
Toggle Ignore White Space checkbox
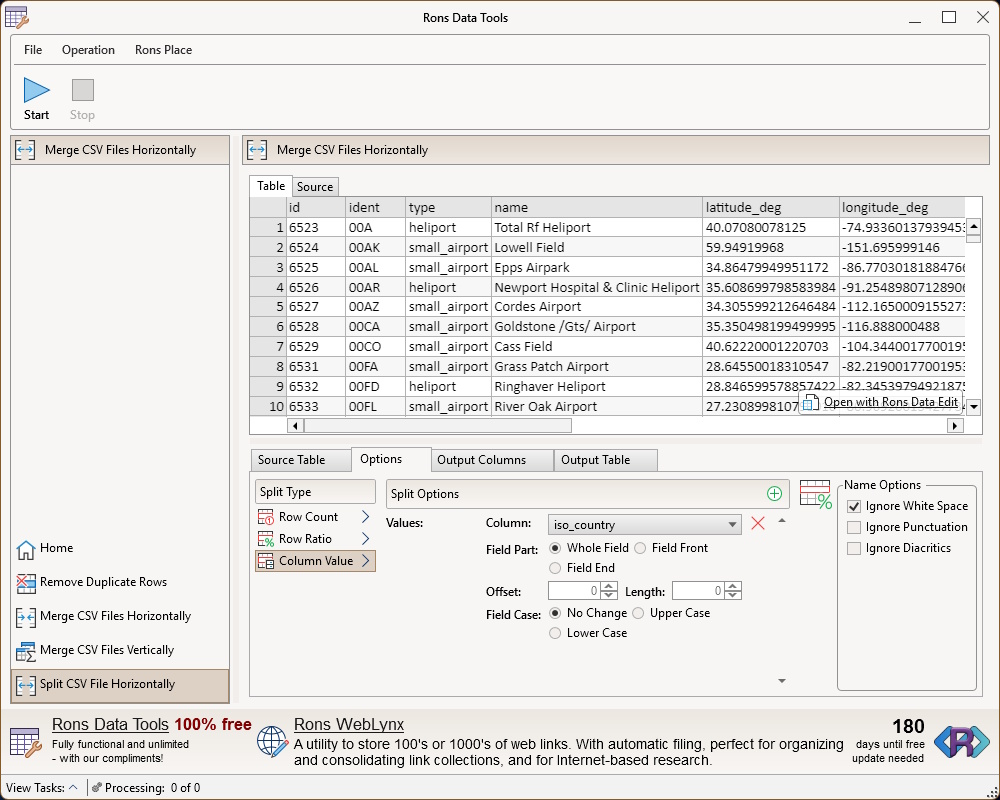[x=854, y=507]
